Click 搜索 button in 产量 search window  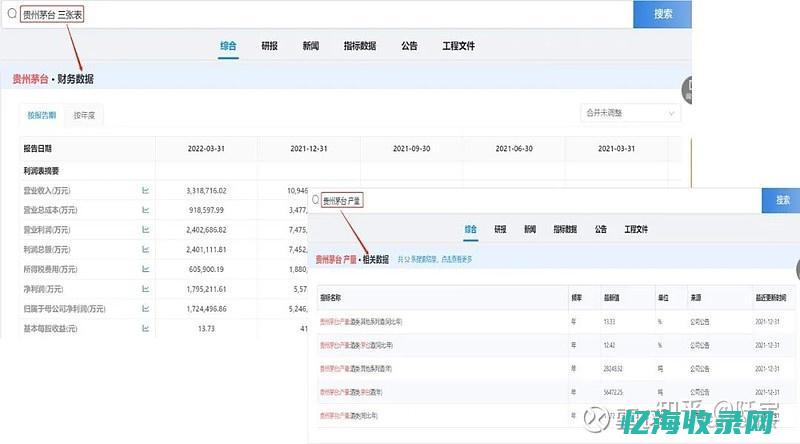pos(781,200)
